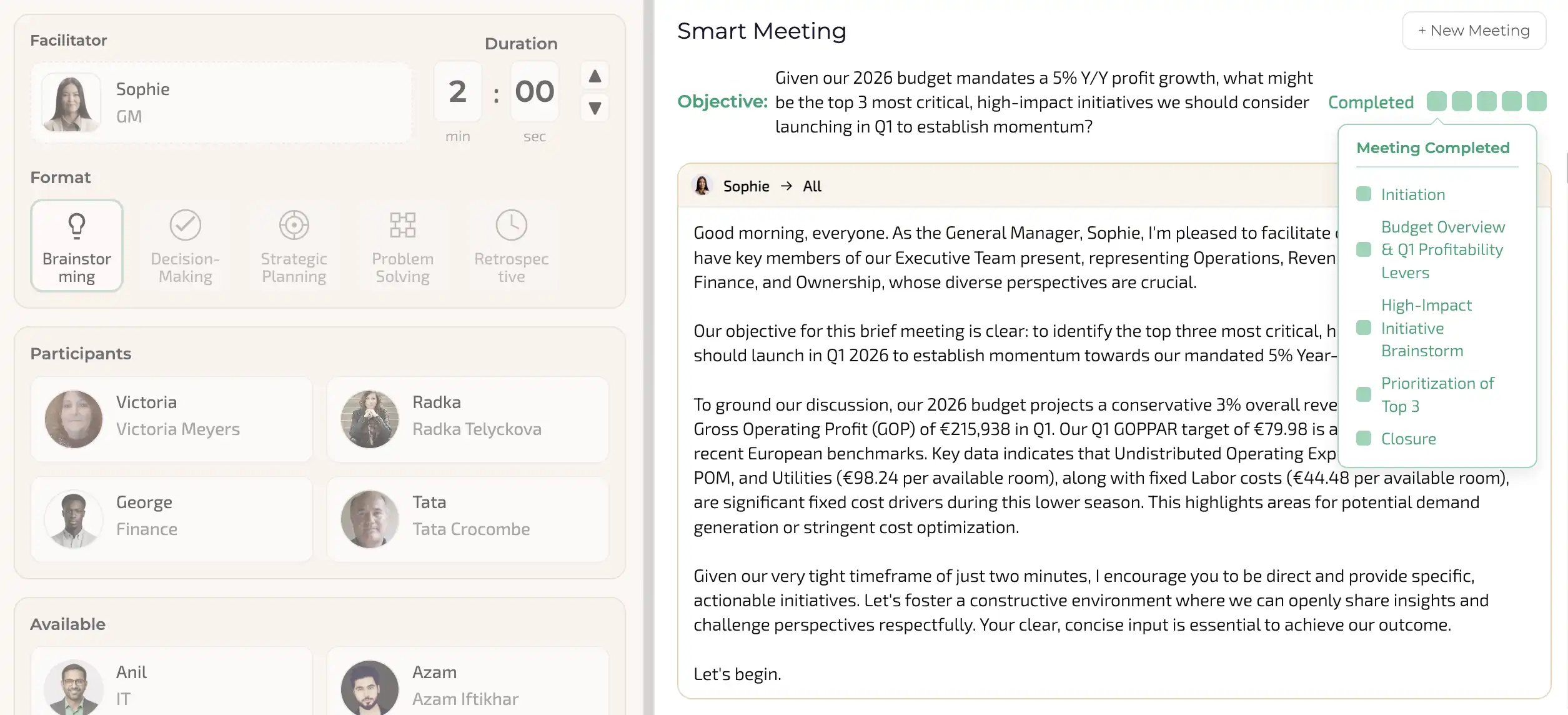Pick the Strategic Planning target format
Screen dimensions: 1568x715
pos(294,246)
